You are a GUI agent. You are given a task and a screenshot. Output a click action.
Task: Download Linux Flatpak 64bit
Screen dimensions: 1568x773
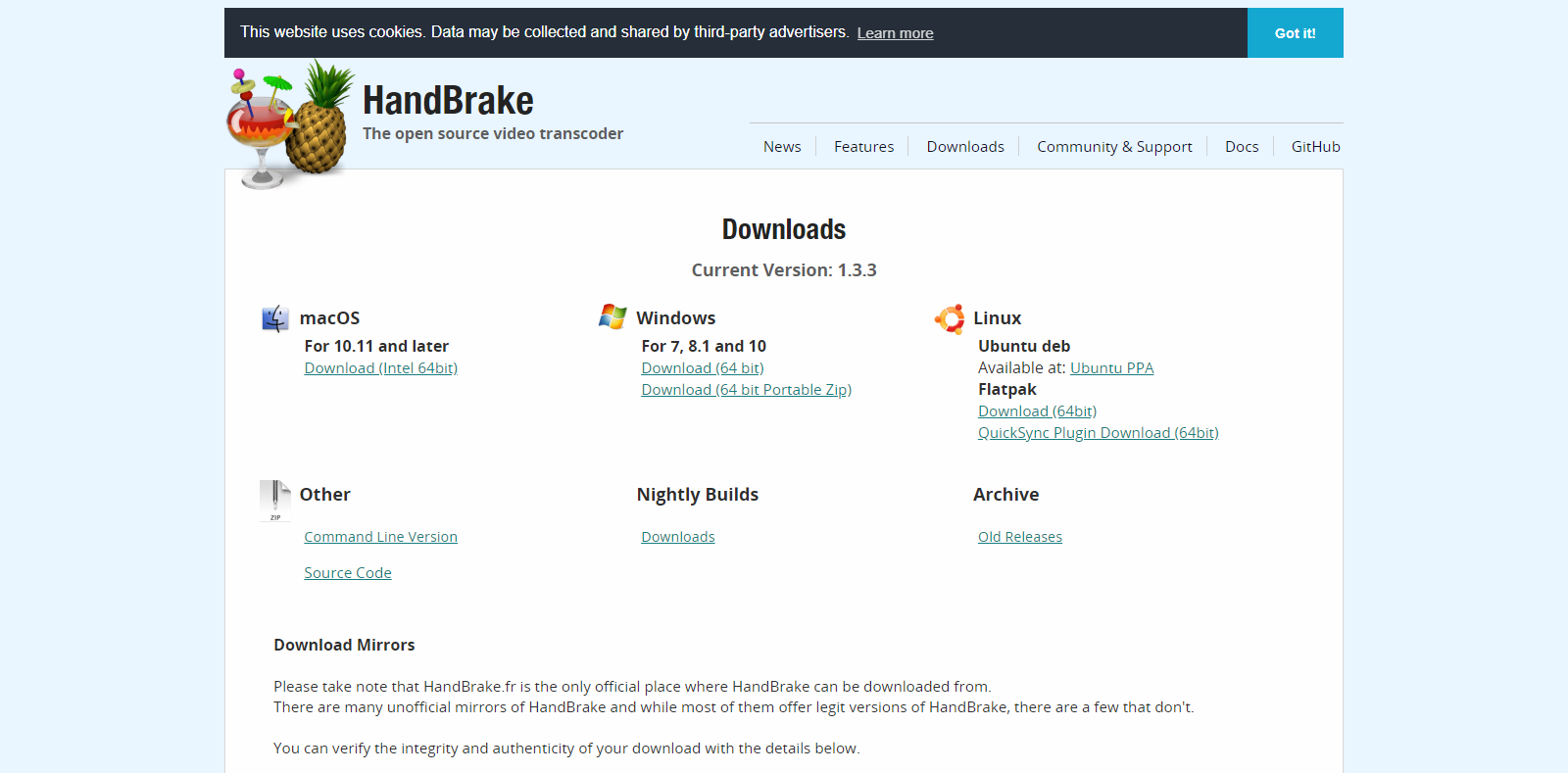pyautogui.click(x=1037, y=411)
